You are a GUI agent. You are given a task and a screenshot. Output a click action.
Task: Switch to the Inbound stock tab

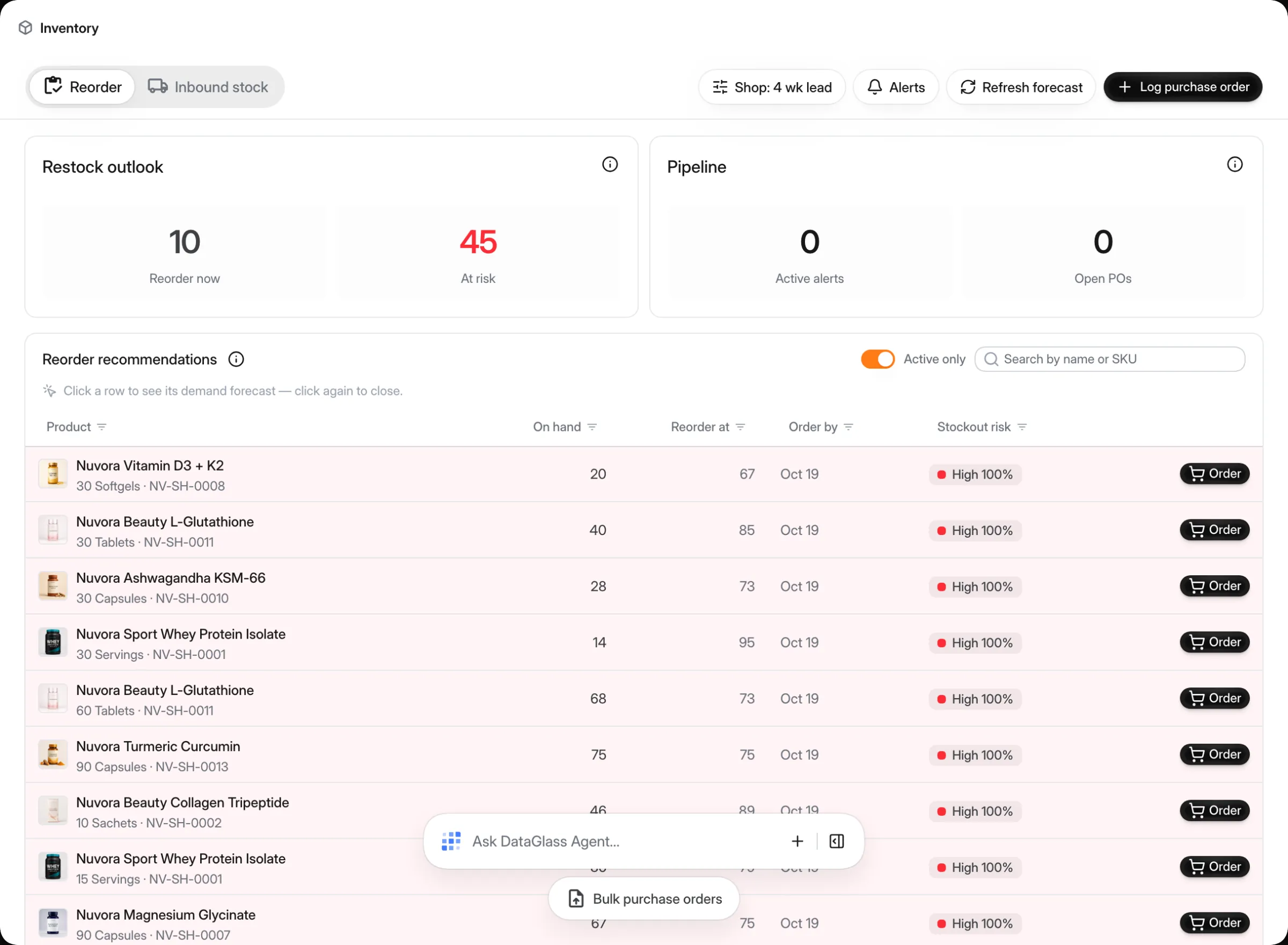click(208, 87)
